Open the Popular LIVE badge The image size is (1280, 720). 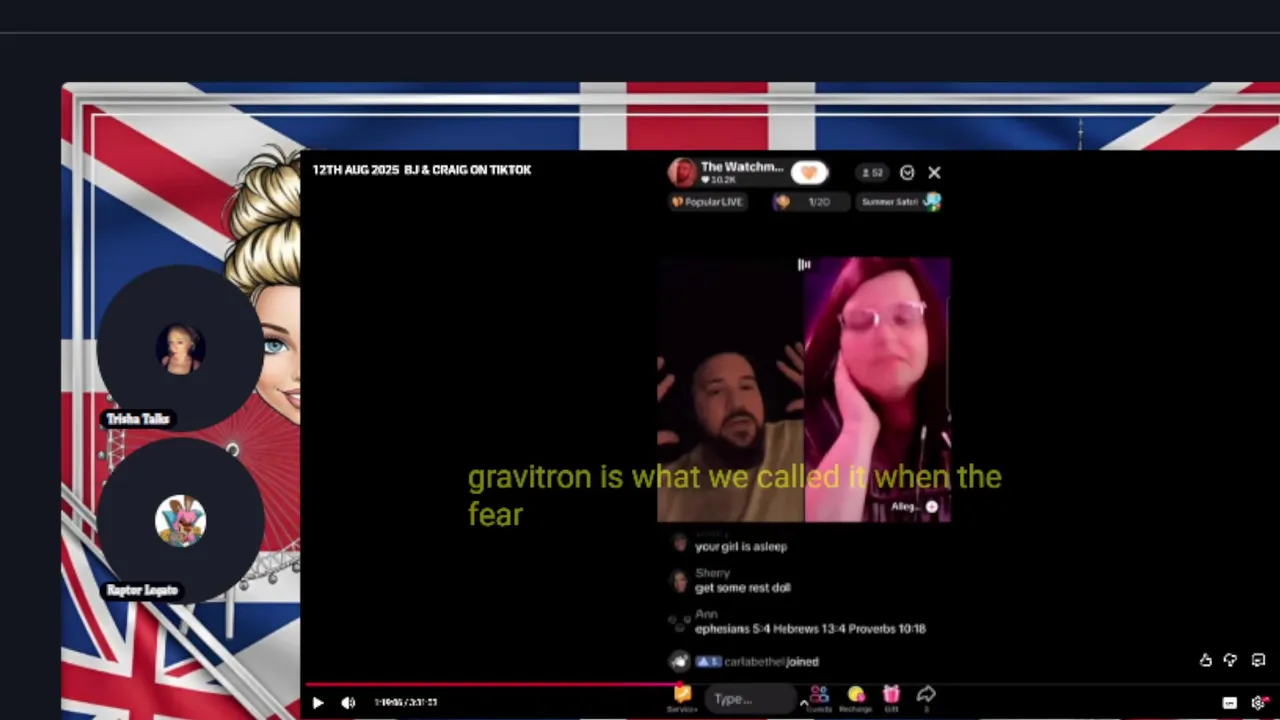point(707,202)
